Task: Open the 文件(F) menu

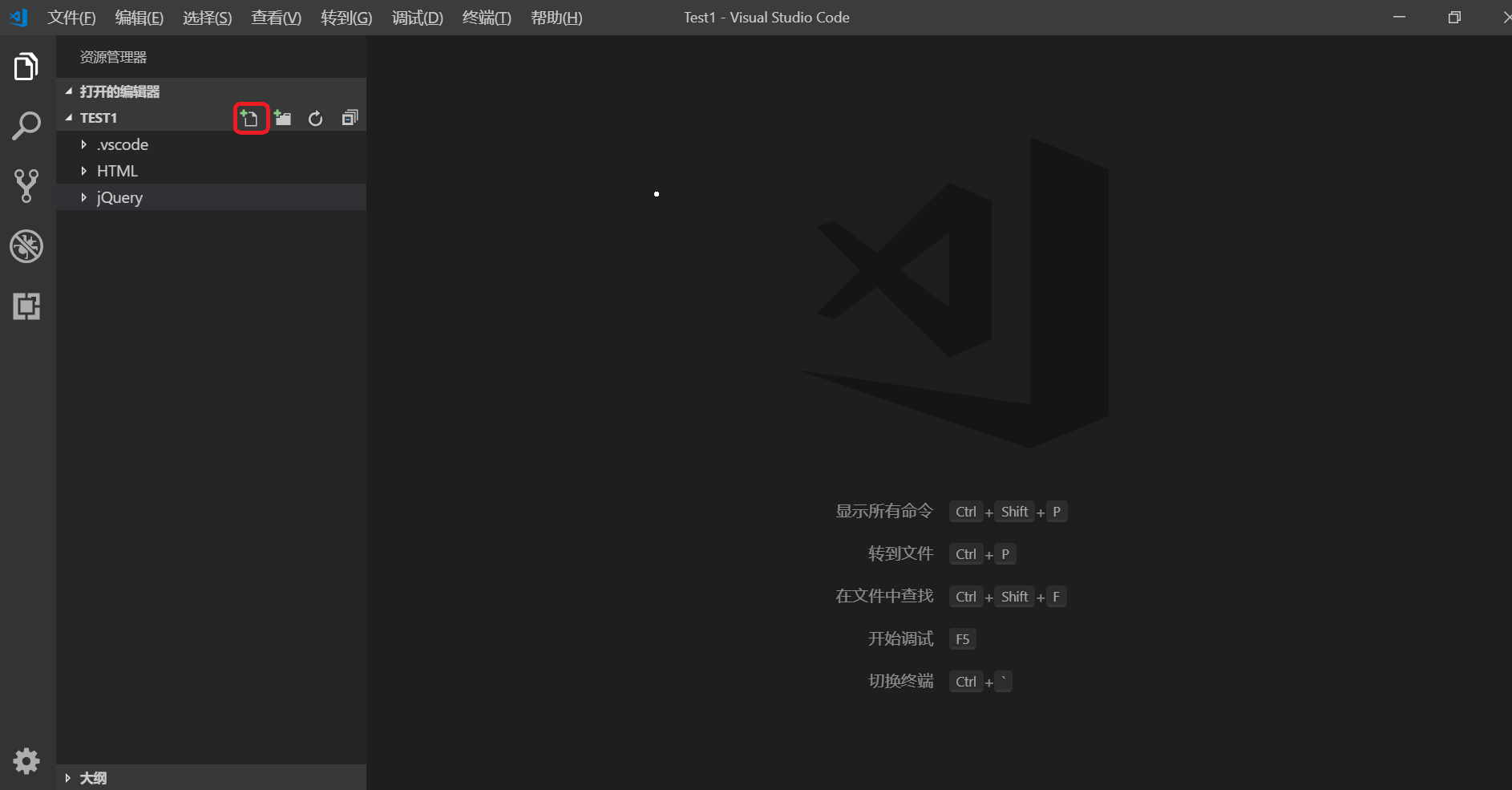Action: coord(71,18)
